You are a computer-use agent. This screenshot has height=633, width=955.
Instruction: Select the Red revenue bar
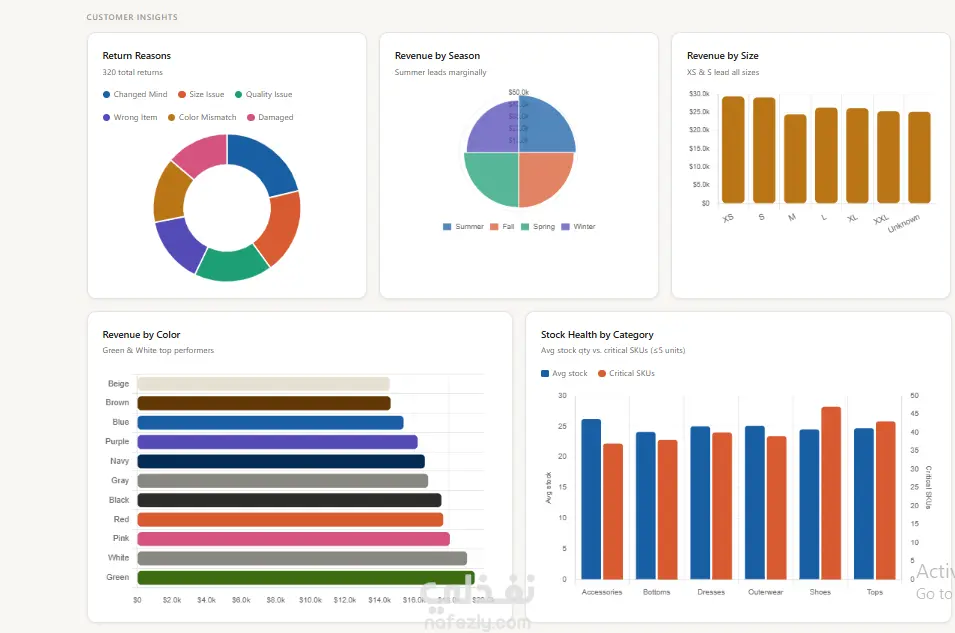click(x=290, y=520)
